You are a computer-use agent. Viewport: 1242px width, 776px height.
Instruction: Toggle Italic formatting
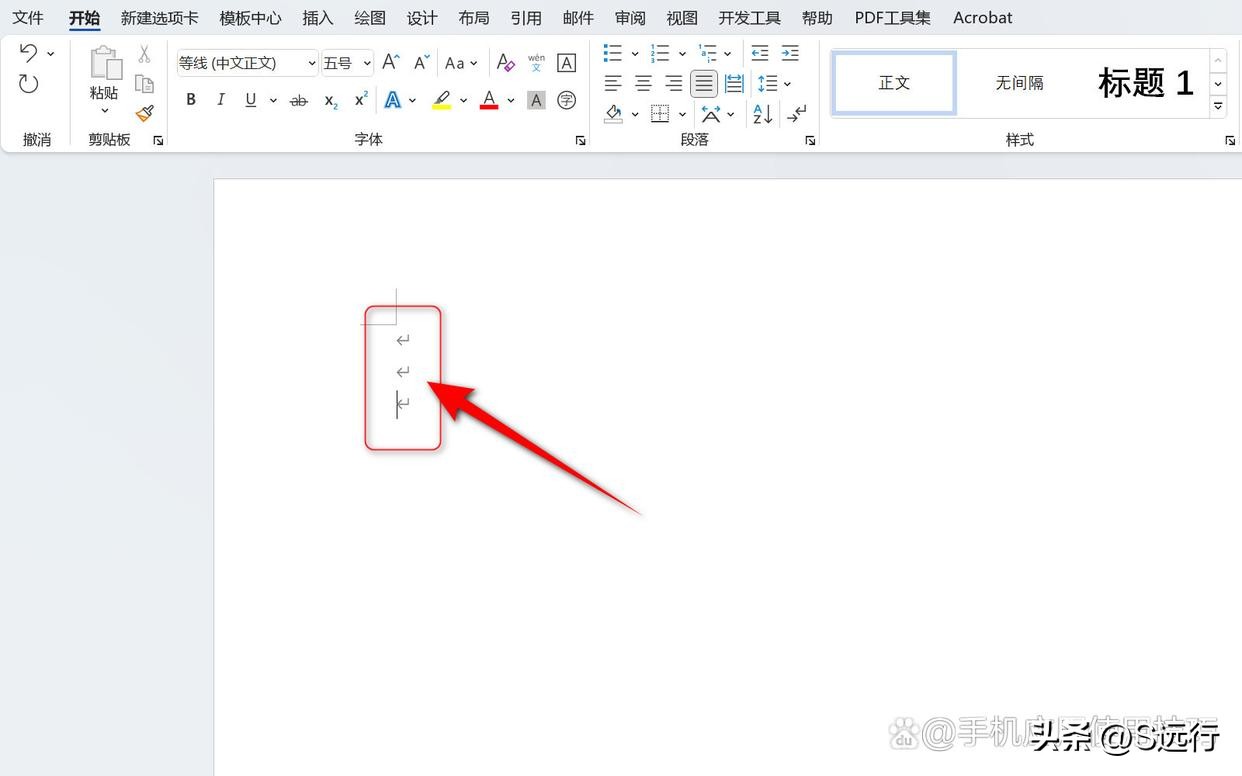click(221, 100)
